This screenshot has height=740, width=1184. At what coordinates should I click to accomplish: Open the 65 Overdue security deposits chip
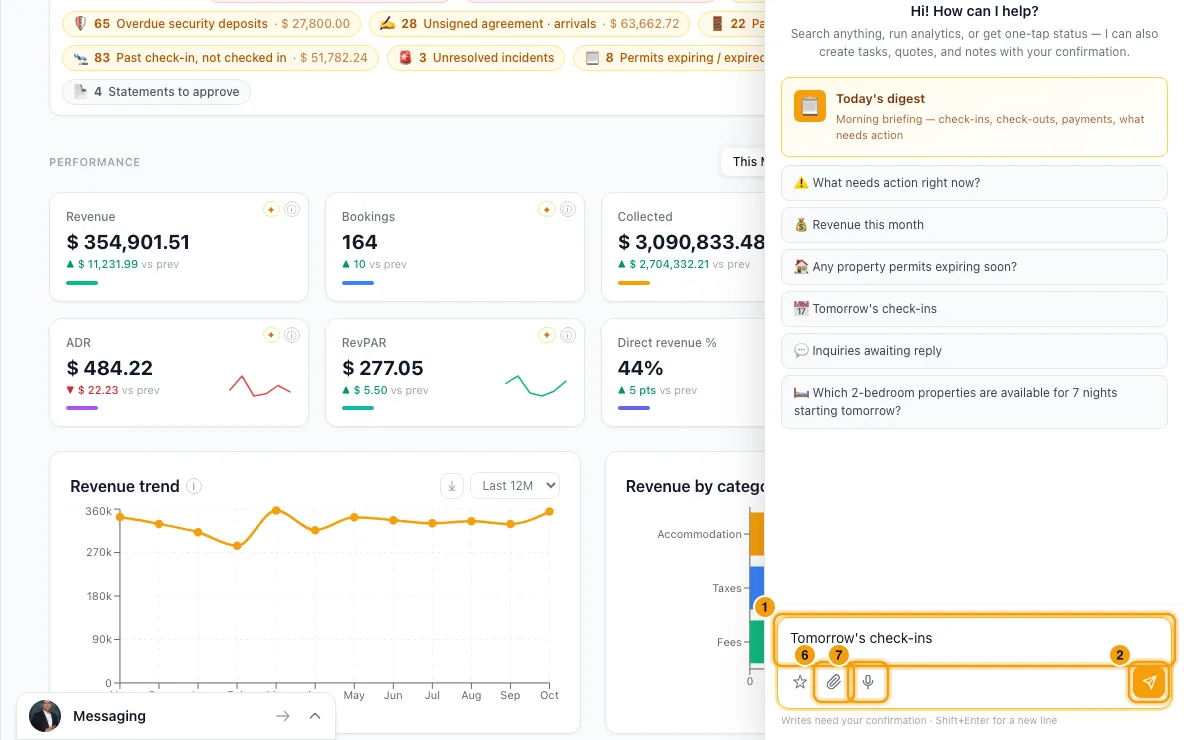point(211,23)
